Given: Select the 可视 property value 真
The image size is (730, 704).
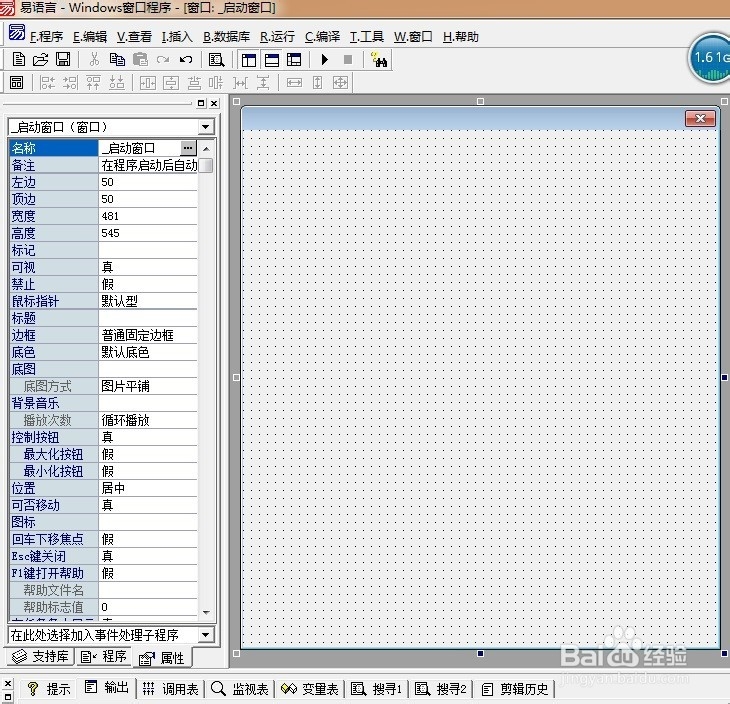Looking at the screenshot, I should click(x=148, y=267).
